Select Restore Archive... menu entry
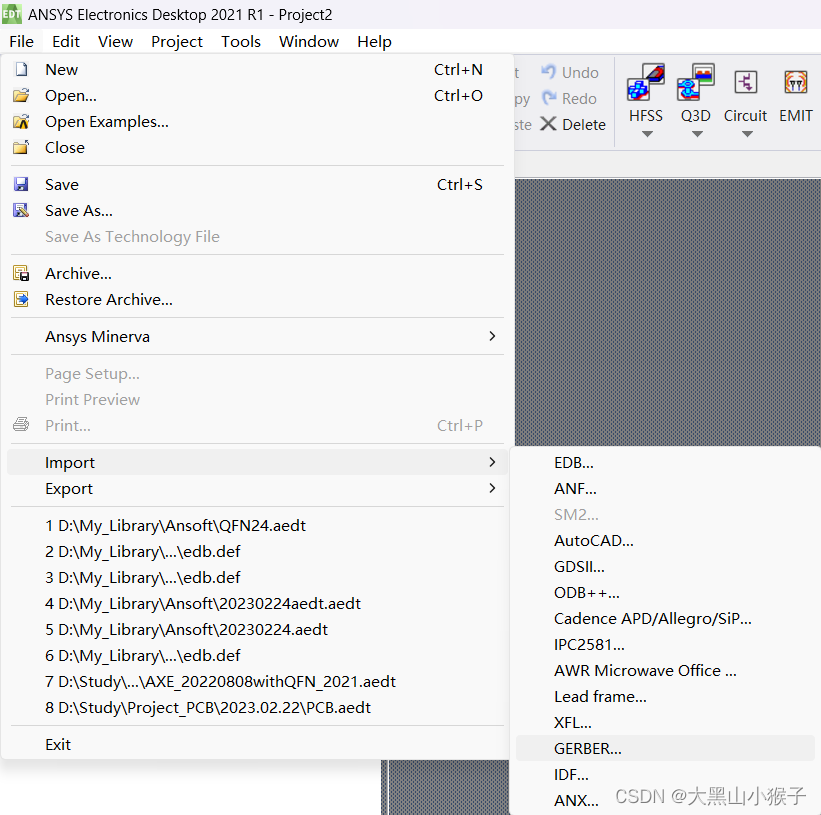The width and height of the screenshot is (821, 815). pos(257,299)
